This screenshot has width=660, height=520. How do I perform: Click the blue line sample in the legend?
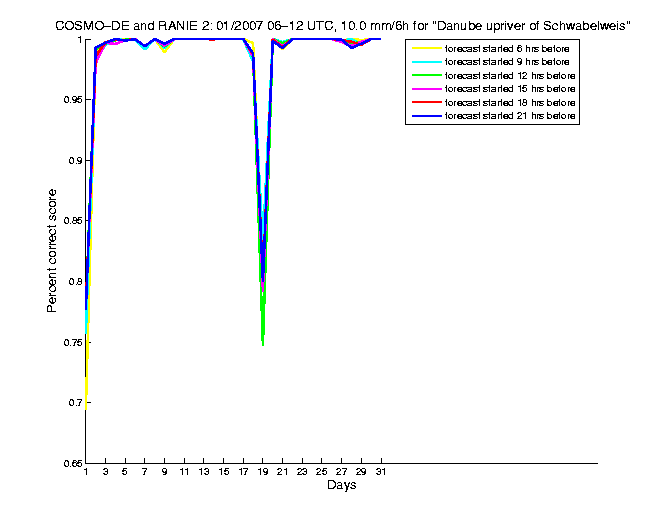(427, 116)
